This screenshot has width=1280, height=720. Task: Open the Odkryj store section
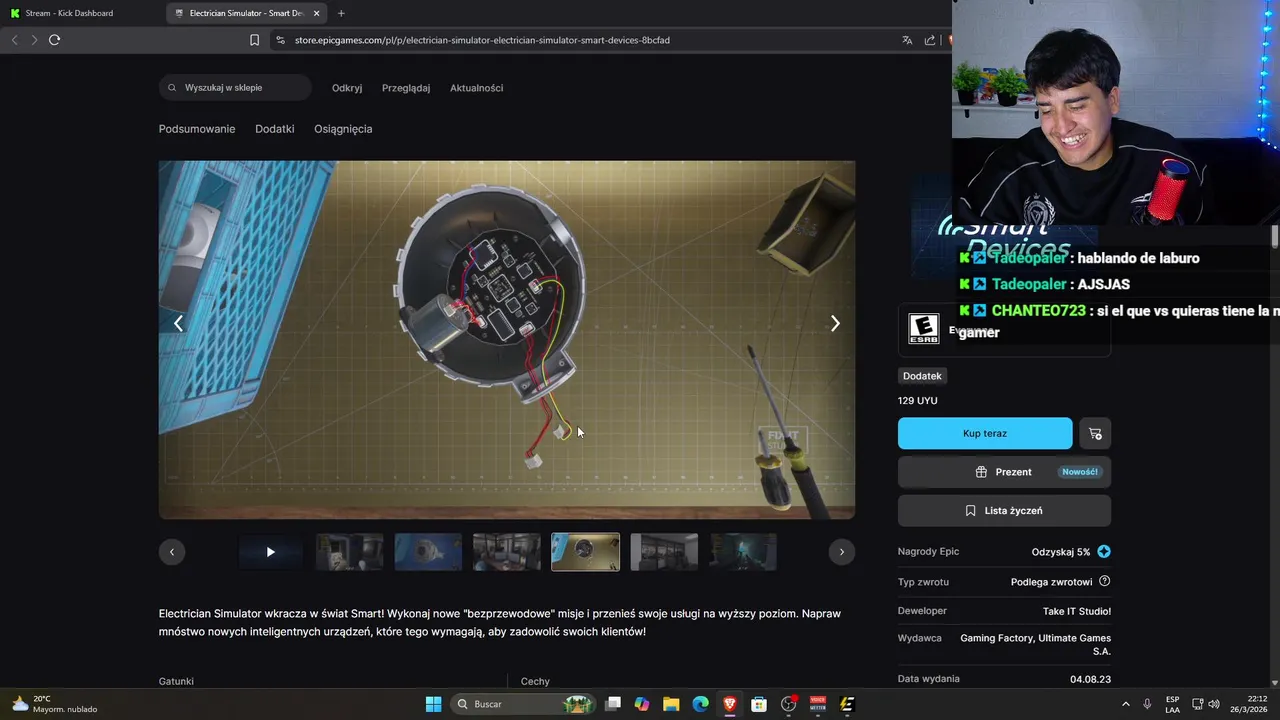point(347,88)
